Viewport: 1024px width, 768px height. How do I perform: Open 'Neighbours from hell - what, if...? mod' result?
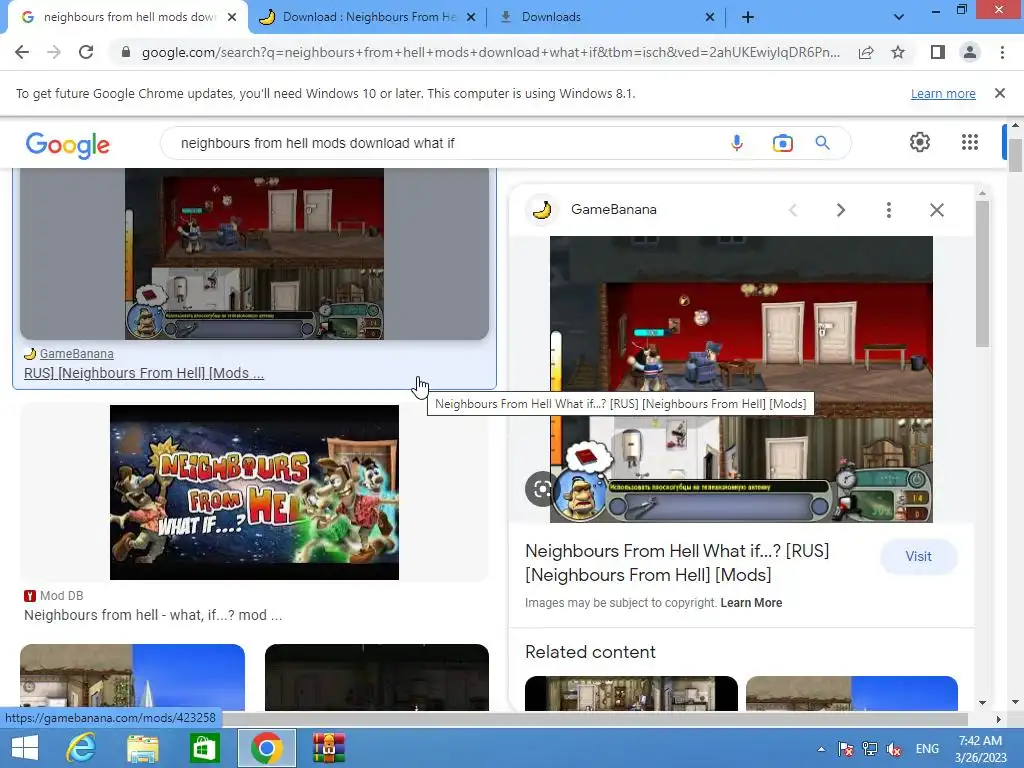click(x=153, y=615)
